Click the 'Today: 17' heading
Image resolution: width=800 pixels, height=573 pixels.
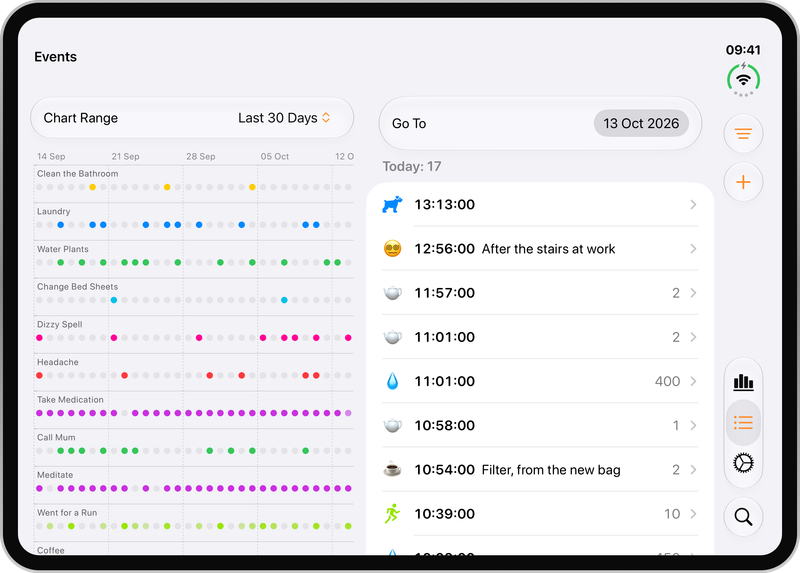[412, 166]
